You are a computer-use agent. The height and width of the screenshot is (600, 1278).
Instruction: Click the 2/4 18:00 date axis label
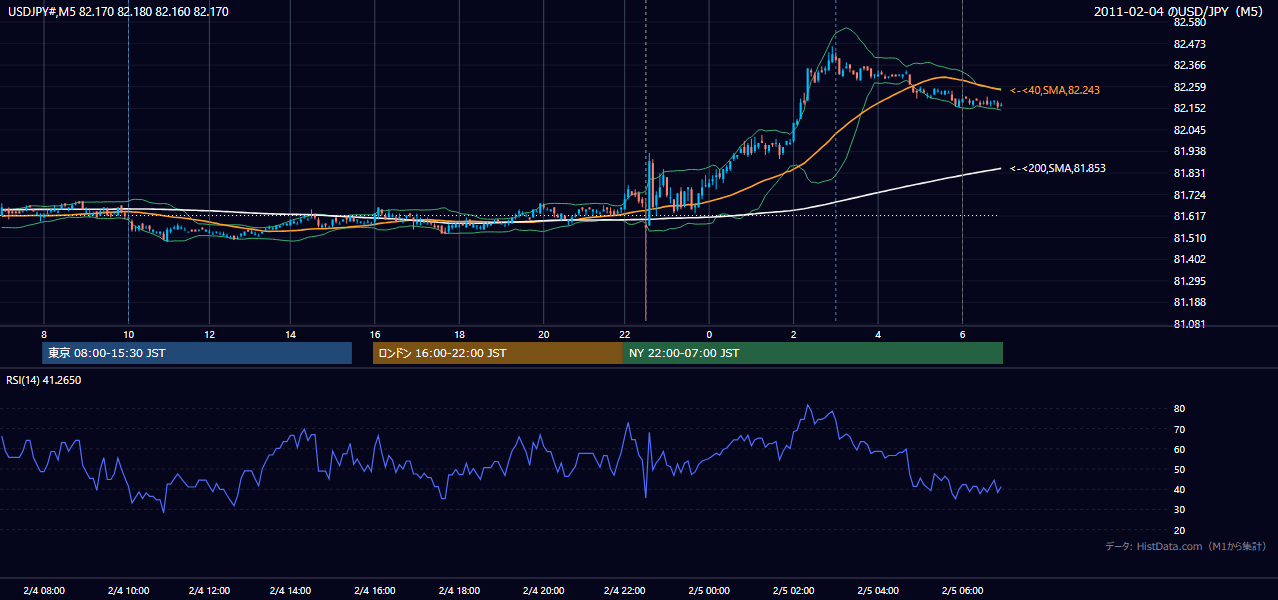tap(459, 591)
